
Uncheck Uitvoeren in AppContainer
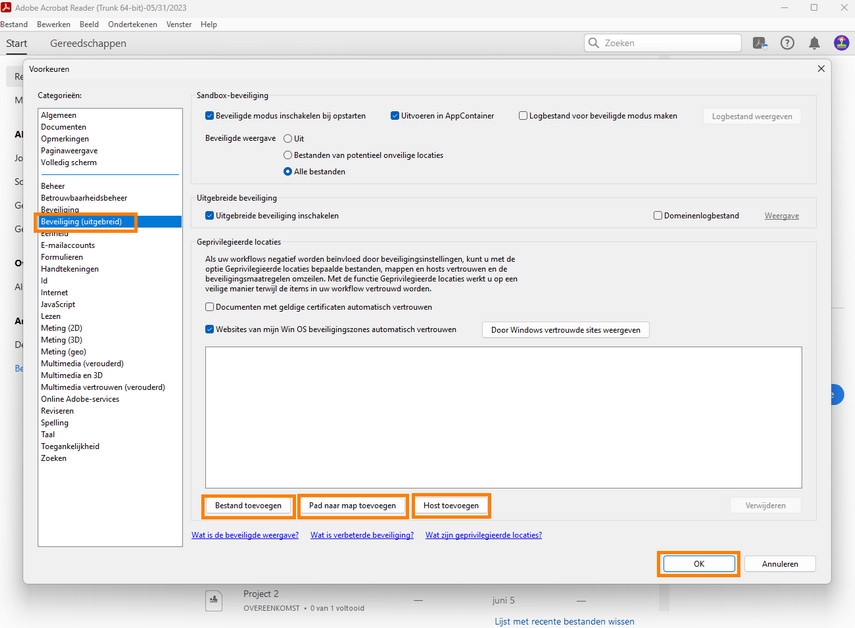click(393, 115)
